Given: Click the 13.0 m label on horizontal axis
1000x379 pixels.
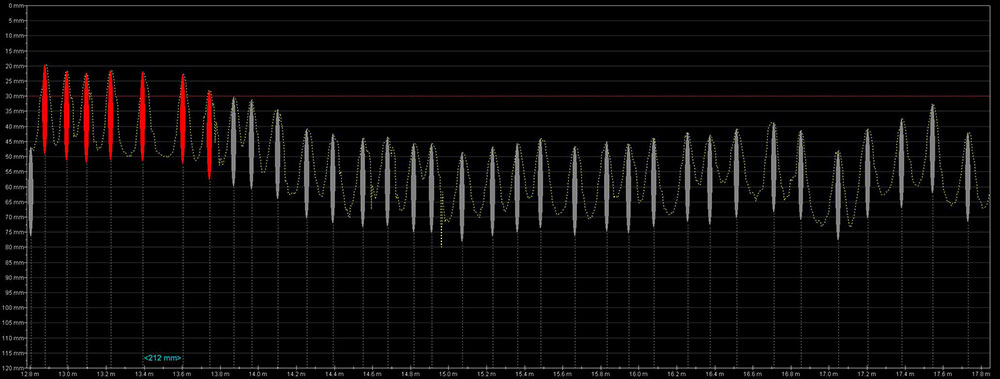Looking at the screenshot, I should [68, 373].
